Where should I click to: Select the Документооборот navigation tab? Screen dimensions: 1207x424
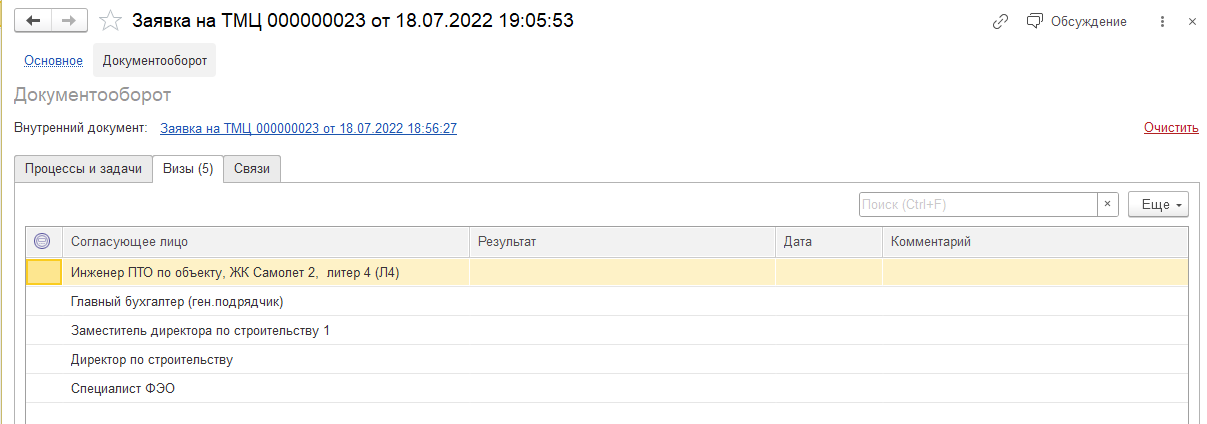[155, 61]
